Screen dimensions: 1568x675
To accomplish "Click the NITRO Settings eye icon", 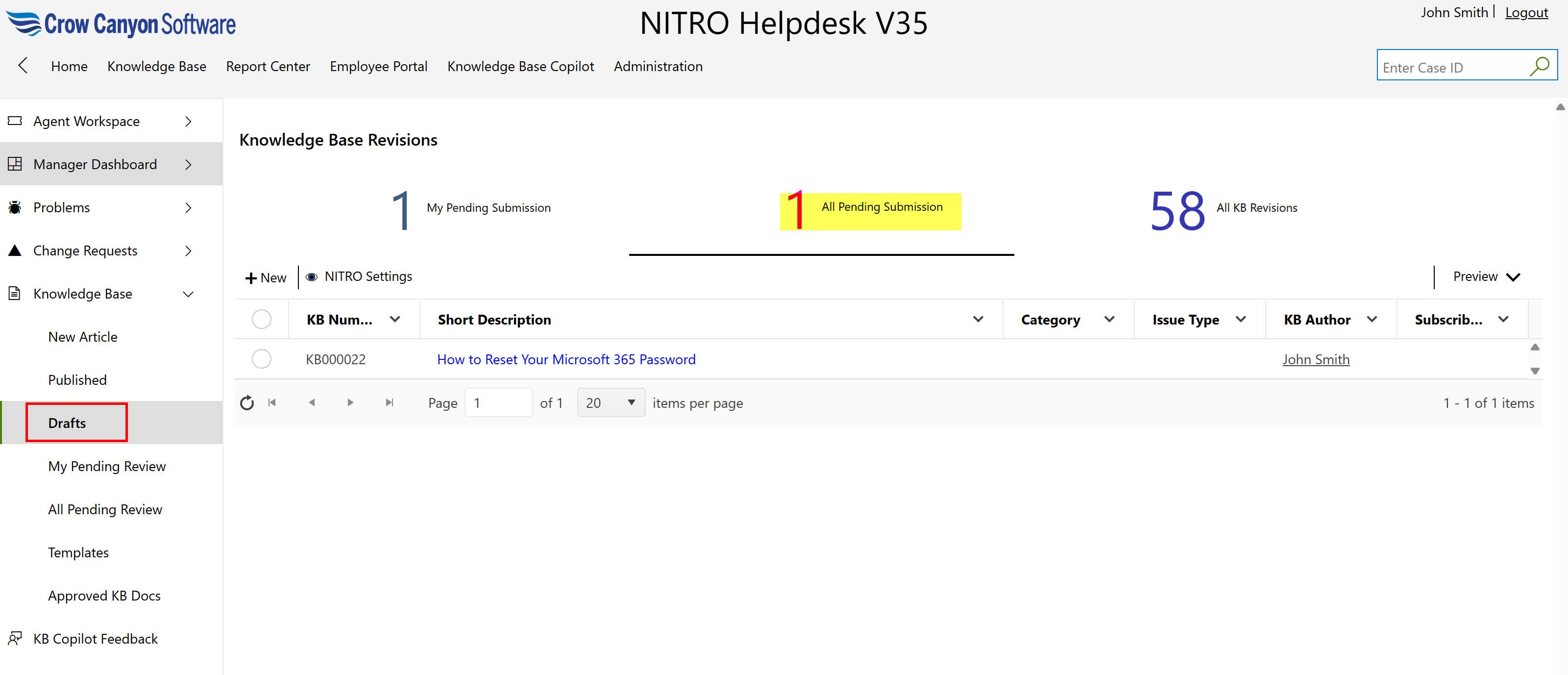I will click(x=311, y=277).
